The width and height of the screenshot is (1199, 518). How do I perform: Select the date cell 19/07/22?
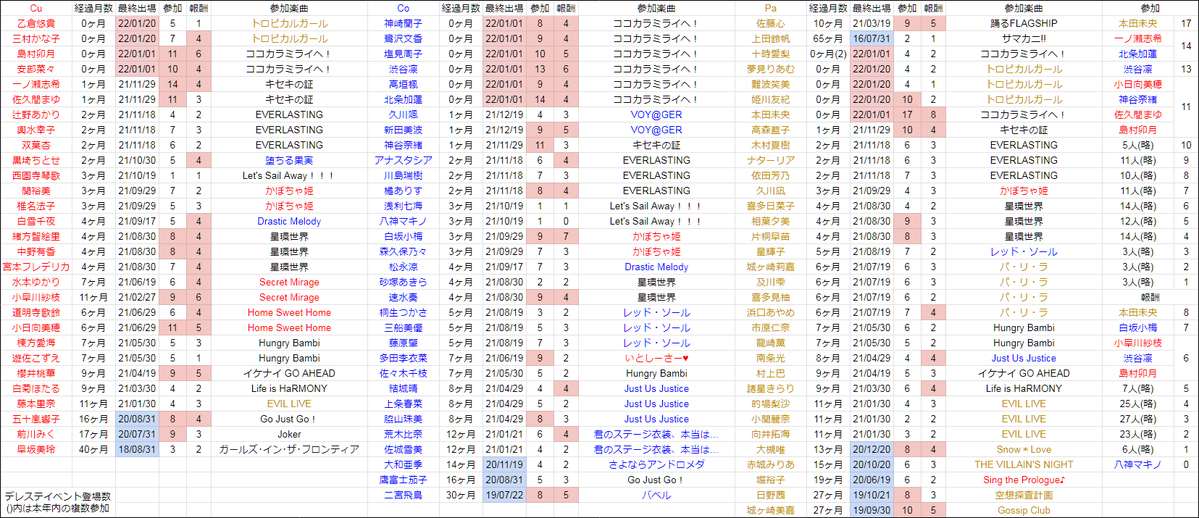pos(505,495)
